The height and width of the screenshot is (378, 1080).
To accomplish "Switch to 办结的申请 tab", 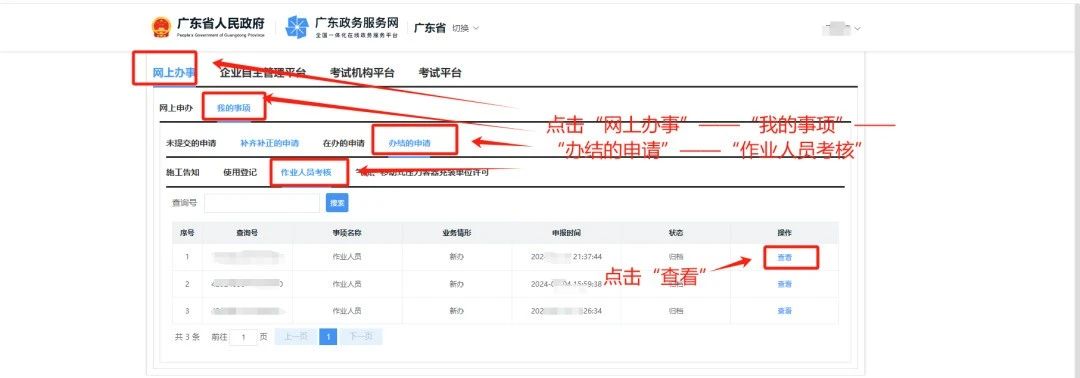I will tap(409, 143).
